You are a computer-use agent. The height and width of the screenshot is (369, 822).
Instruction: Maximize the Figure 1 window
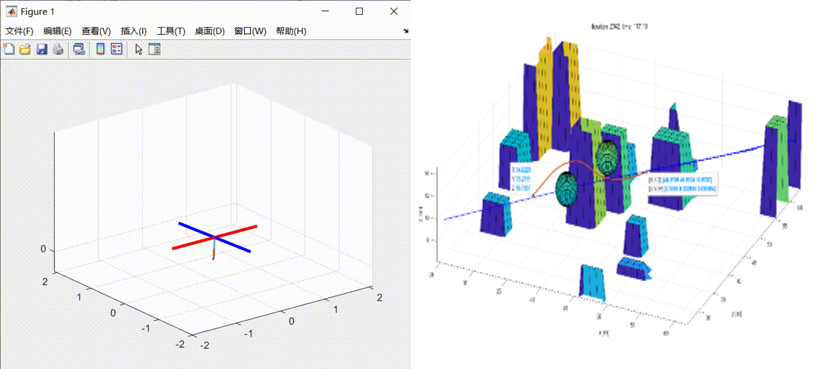359,11
